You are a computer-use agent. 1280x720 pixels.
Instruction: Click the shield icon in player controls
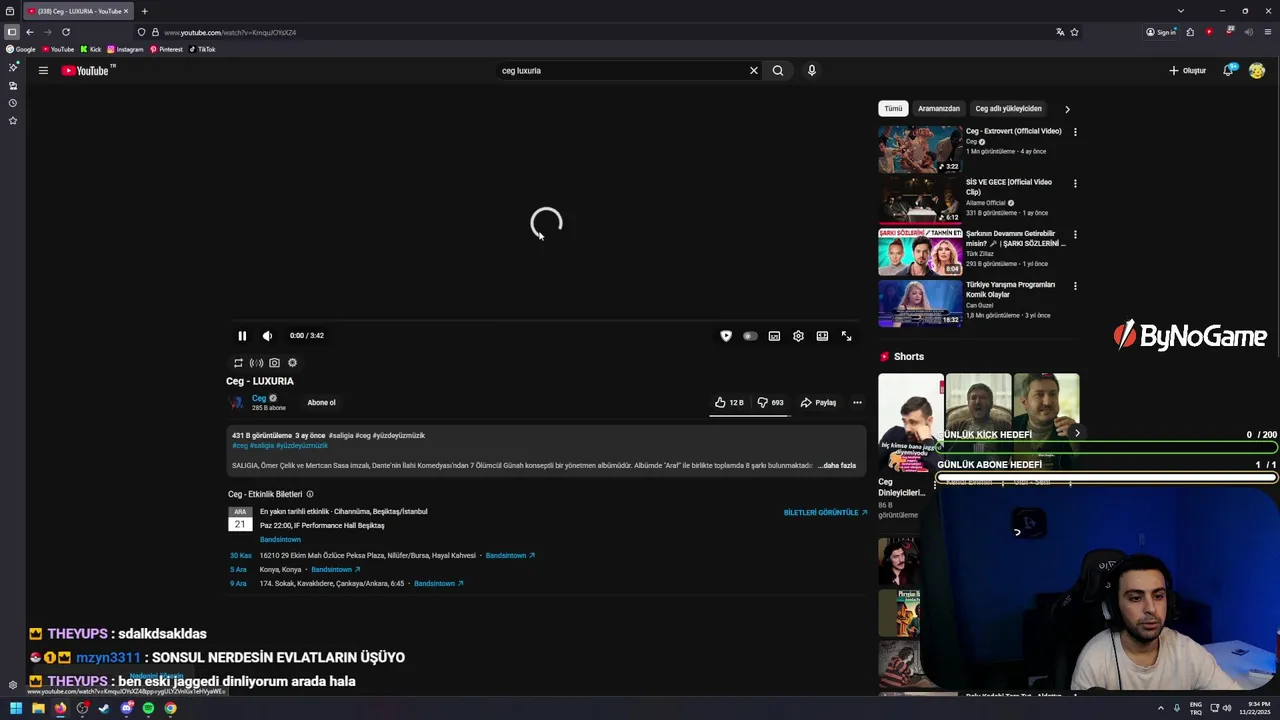point(726,336)
